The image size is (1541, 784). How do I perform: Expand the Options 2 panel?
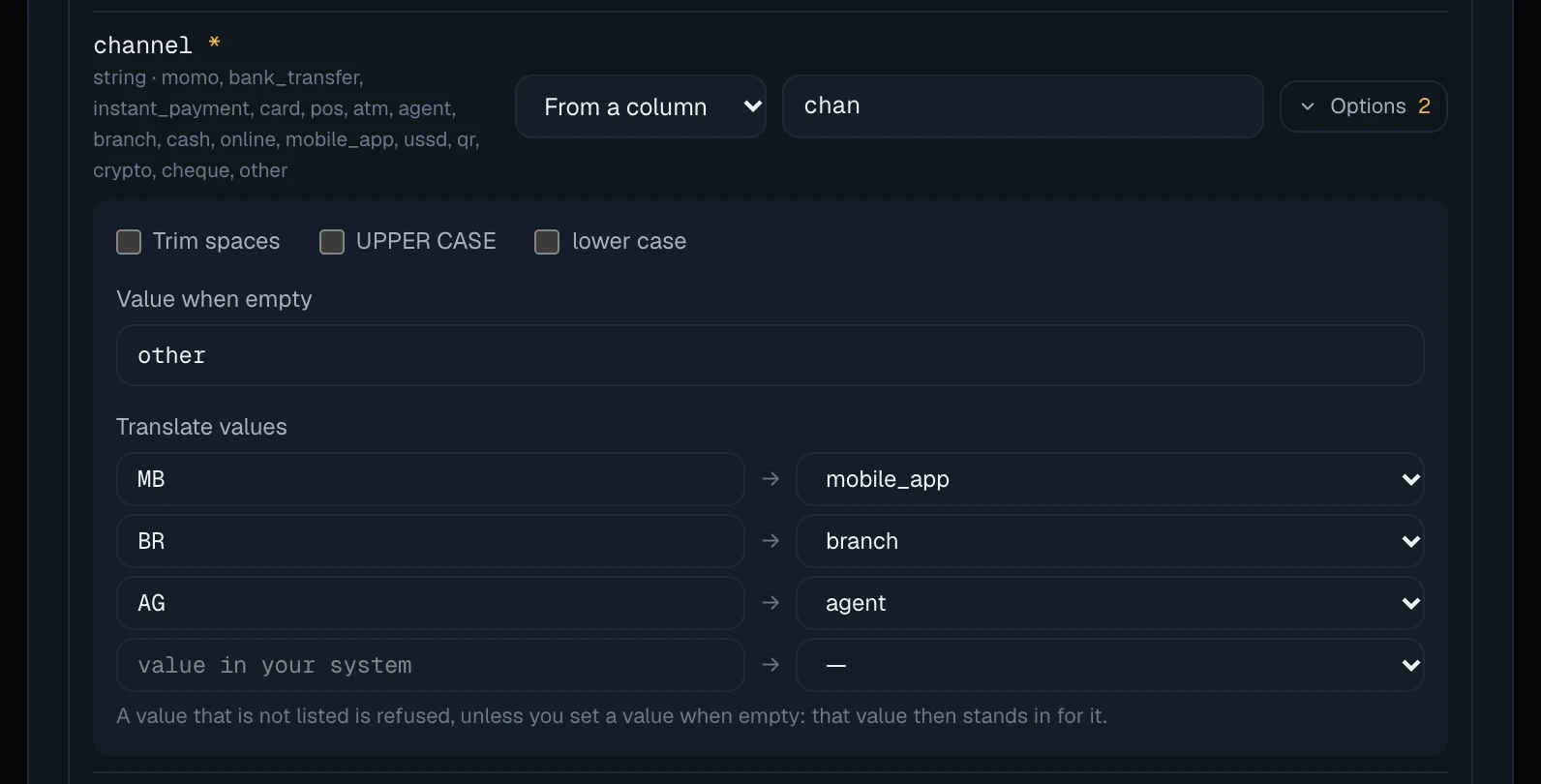1363,106
